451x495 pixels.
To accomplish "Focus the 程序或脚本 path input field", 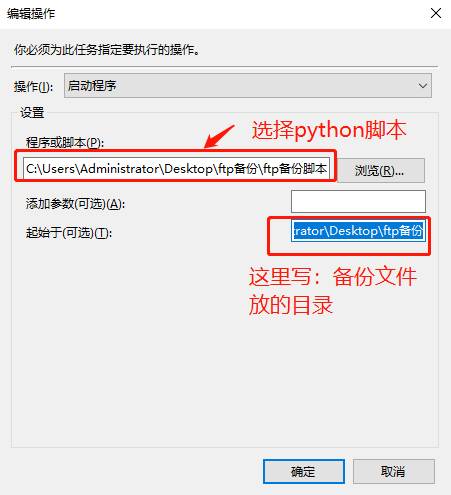I will coord(176,168).
